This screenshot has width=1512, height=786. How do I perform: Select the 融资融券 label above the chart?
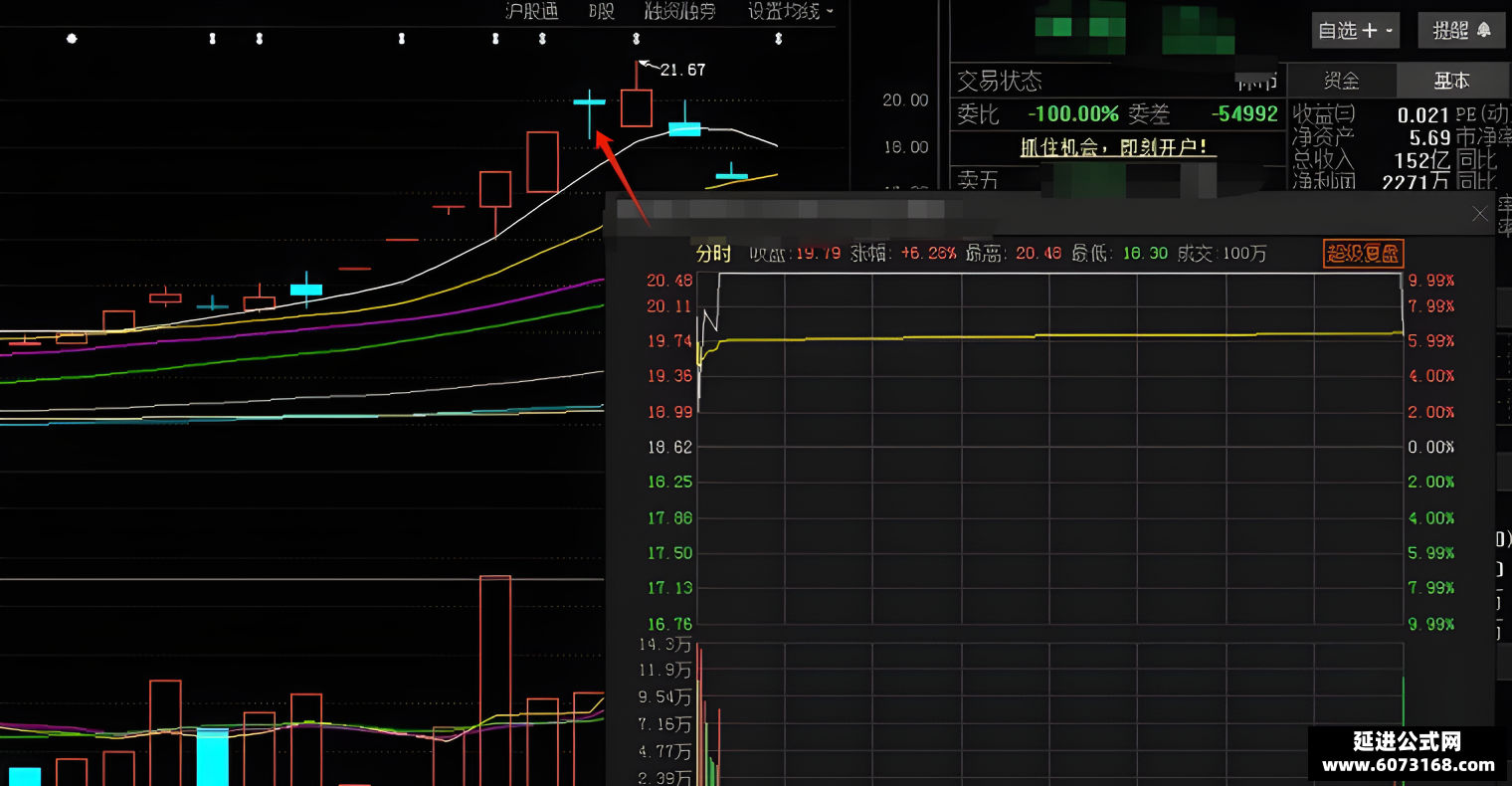(x=680, y=12)
